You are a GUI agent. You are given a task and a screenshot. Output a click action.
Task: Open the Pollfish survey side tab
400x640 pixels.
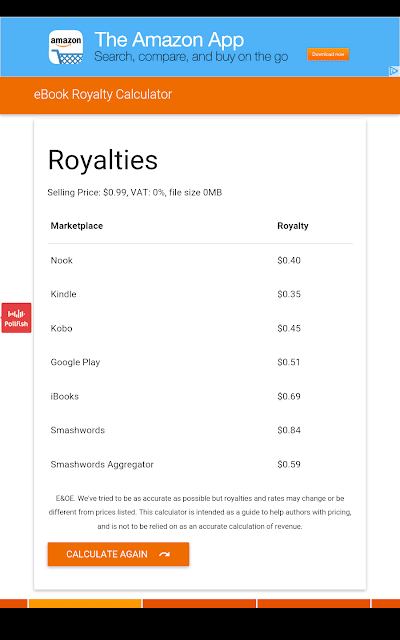tap(16, 318)
